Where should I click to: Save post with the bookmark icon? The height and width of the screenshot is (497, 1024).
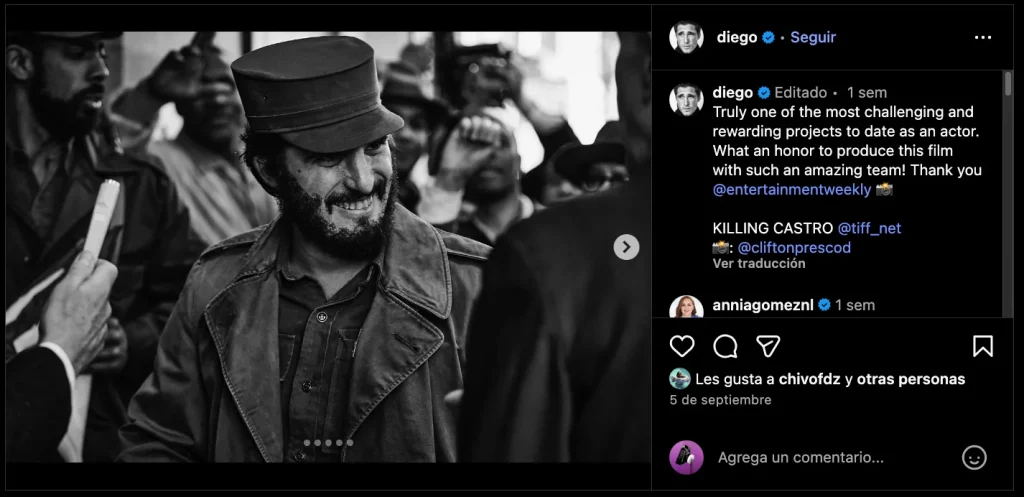click(x=982, y=346)
